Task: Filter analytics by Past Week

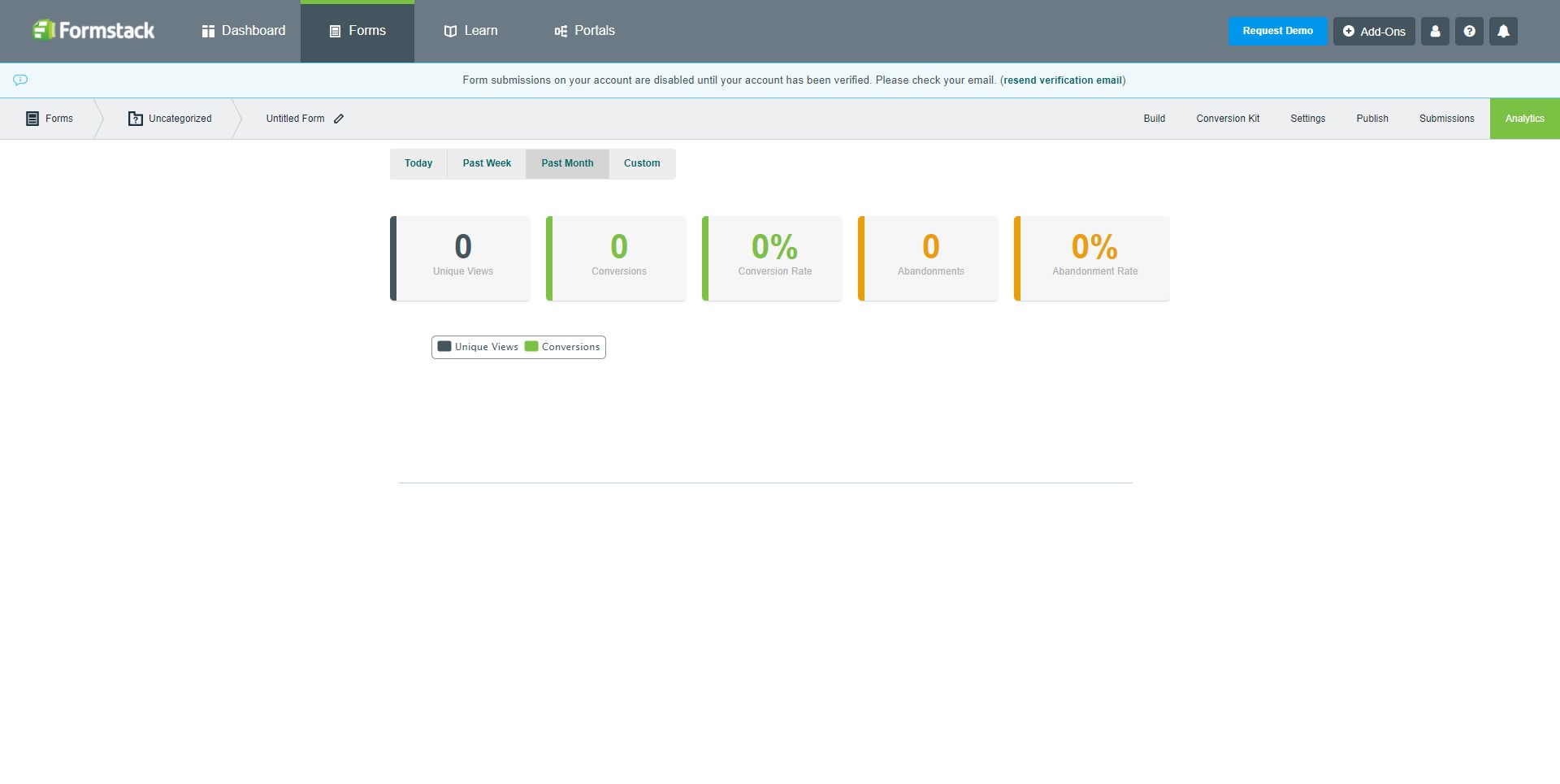Action: click(487, 163)
